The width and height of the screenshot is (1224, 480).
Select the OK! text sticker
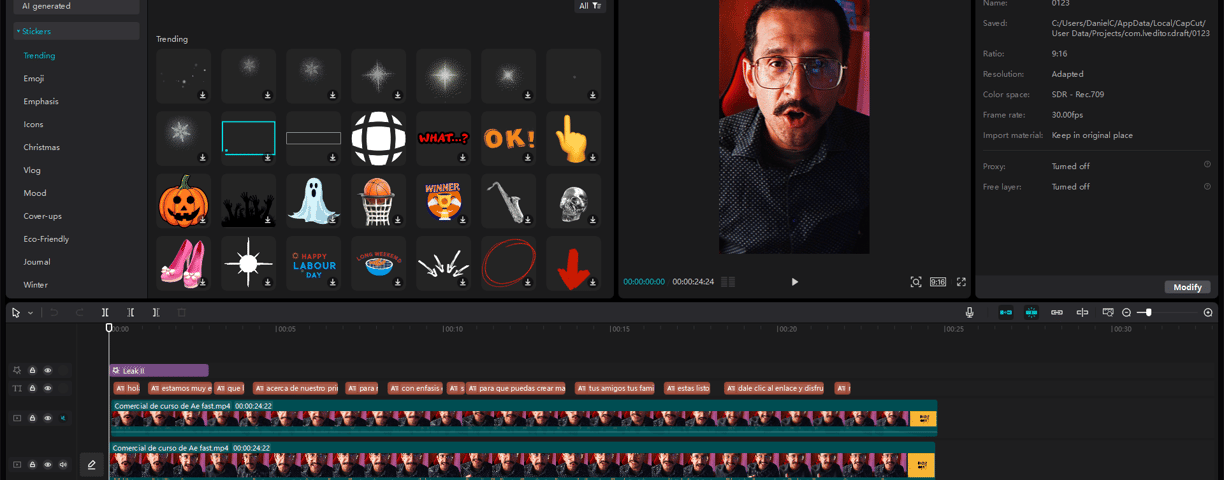click(508, 138)
